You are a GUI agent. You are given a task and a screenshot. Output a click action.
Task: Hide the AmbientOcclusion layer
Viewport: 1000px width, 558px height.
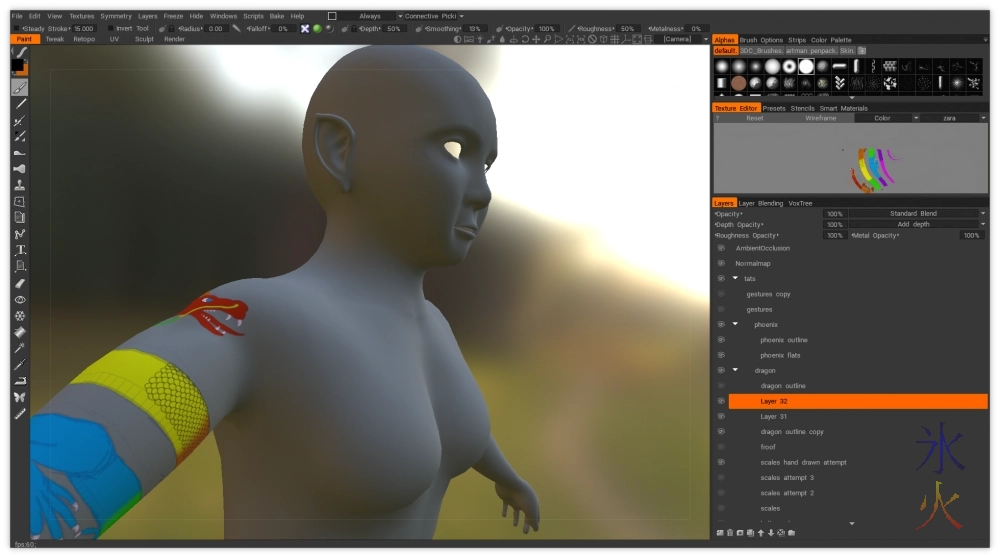pos(720,248)
